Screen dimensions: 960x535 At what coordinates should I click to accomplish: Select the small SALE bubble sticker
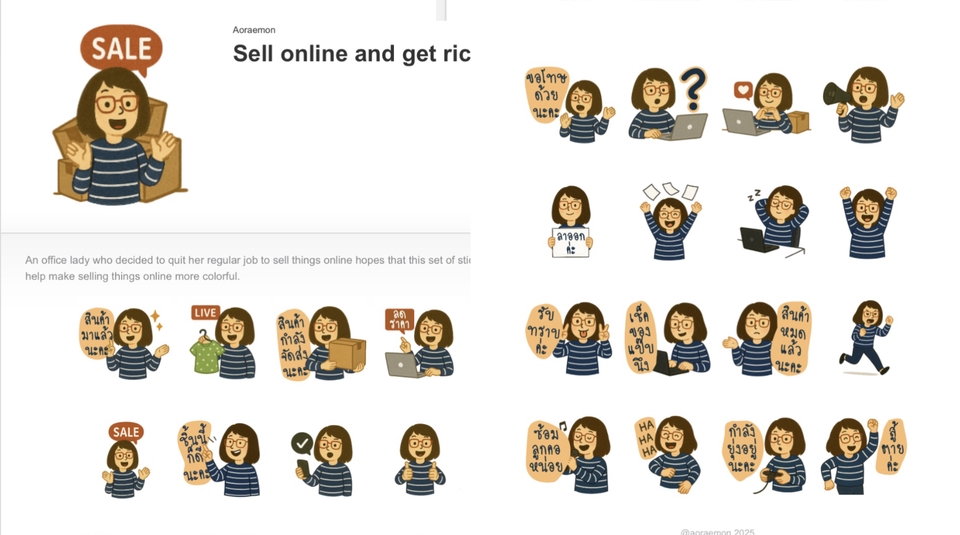126,460
